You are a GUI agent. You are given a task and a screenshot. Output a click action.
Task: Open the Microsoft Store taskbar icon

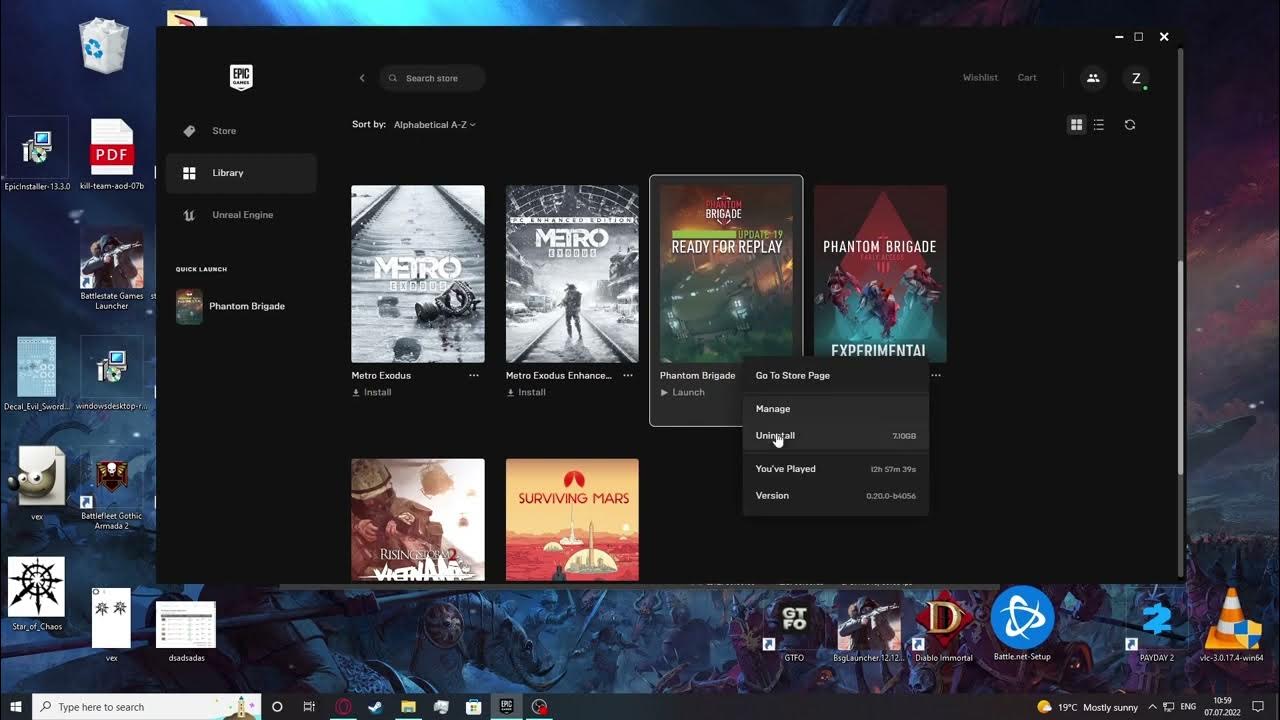click(x=474, y=707)
